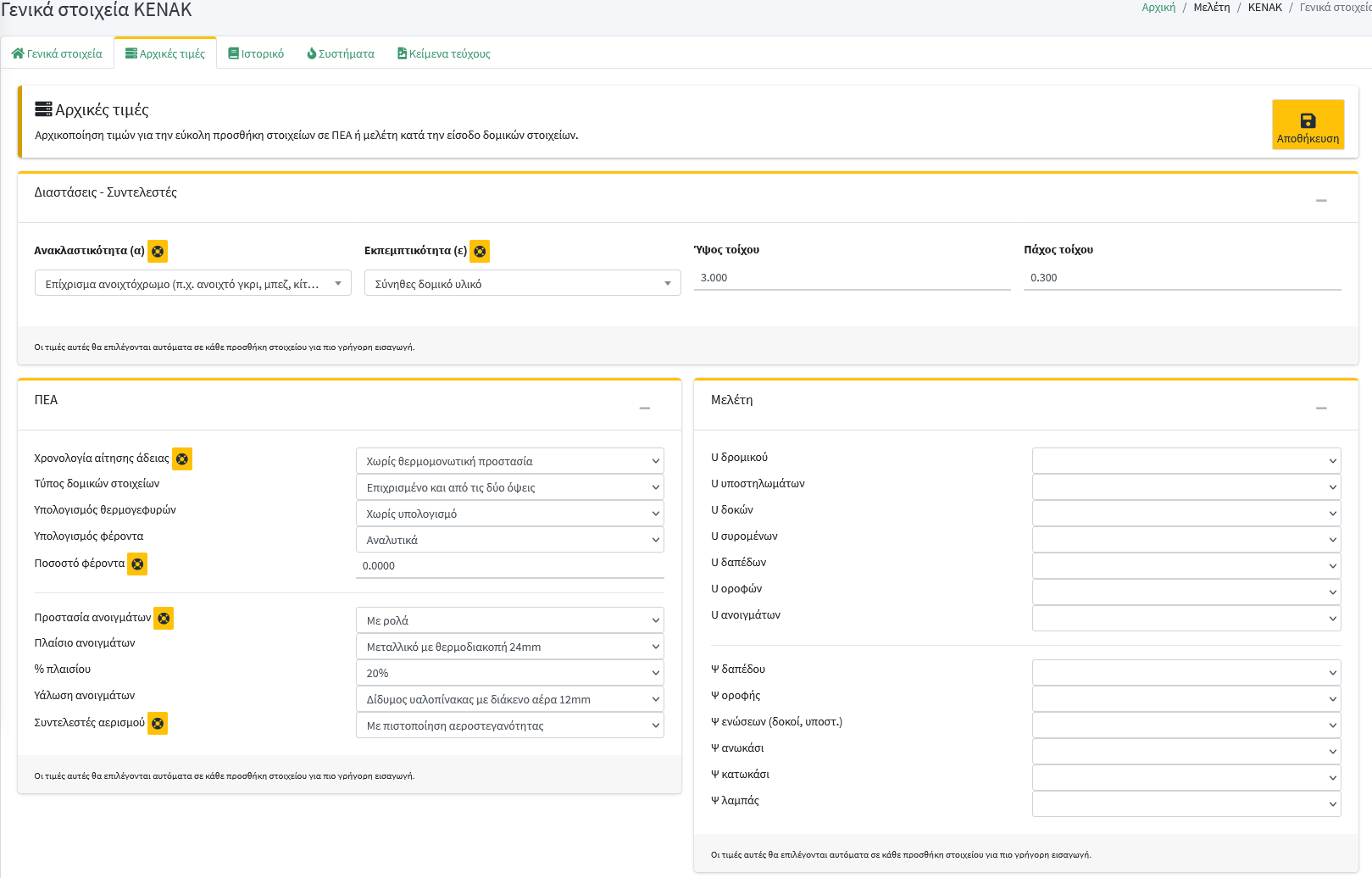Viewport: 1372px width, 878px height.
Task: Click the yellow icon next to Εκπεμπτικότητα (ε)
Action: (x=480, y=251)
